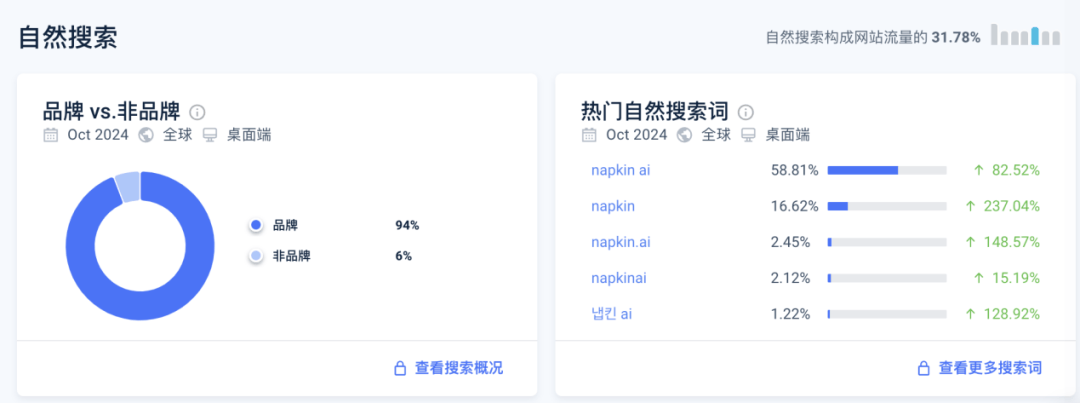Click the 'napkin ai' search keyword
The width and height of the screenshot is (1080, 403).
pyautogui.click(x=620, y=170)
